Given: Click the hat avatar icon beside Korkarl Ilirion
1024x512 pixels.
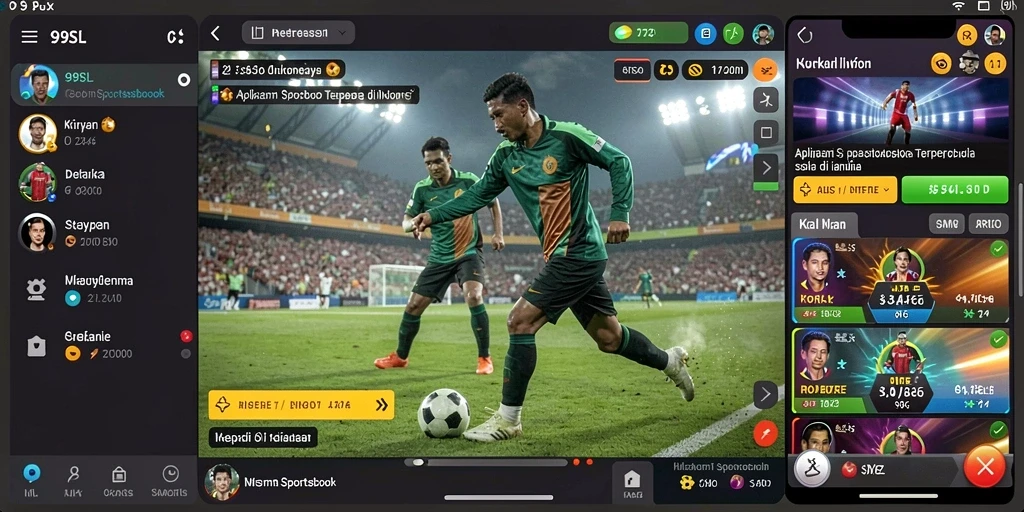Looking at the screenshot, I should 968,63.
